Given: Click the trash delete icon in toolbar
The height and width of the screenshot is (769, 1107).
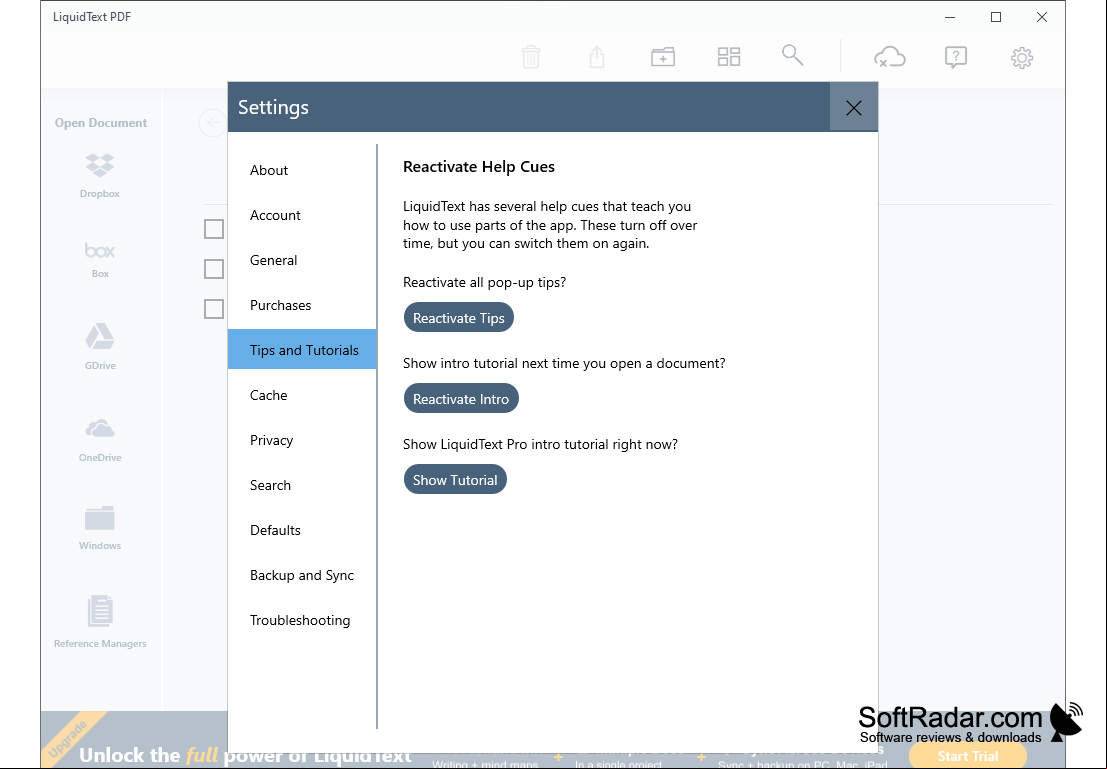Looking at the screenshot, I should [x=531, y=56].
